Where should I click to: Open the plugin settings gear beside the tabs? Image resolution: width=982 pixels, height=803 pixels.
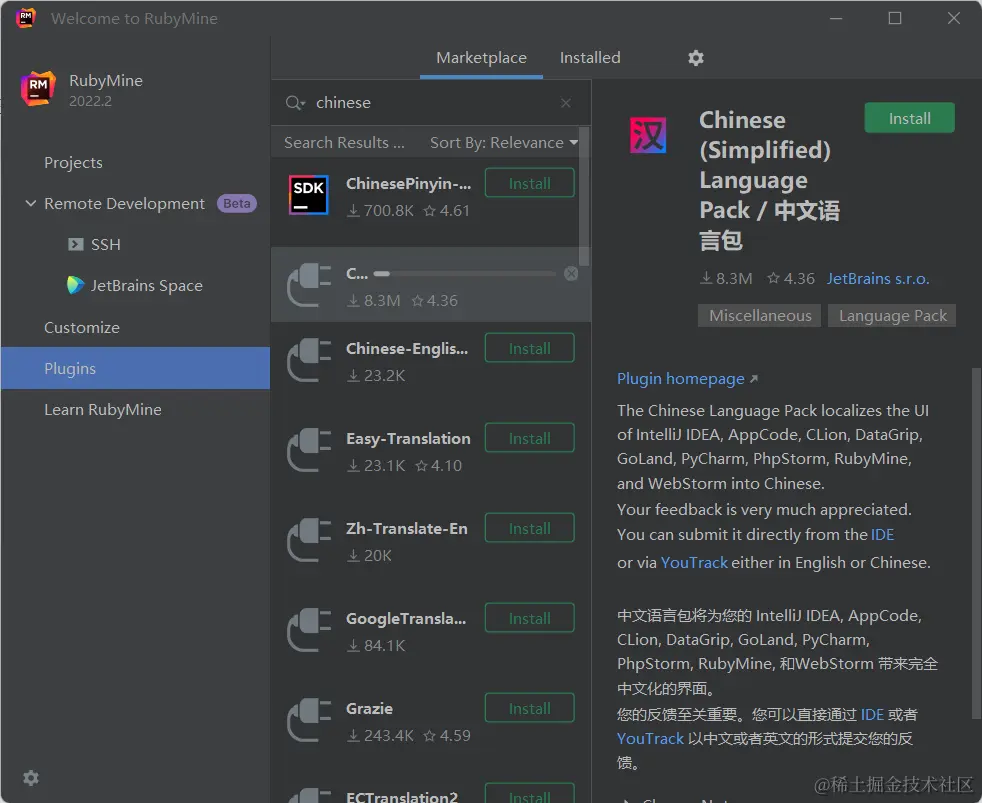696,58
